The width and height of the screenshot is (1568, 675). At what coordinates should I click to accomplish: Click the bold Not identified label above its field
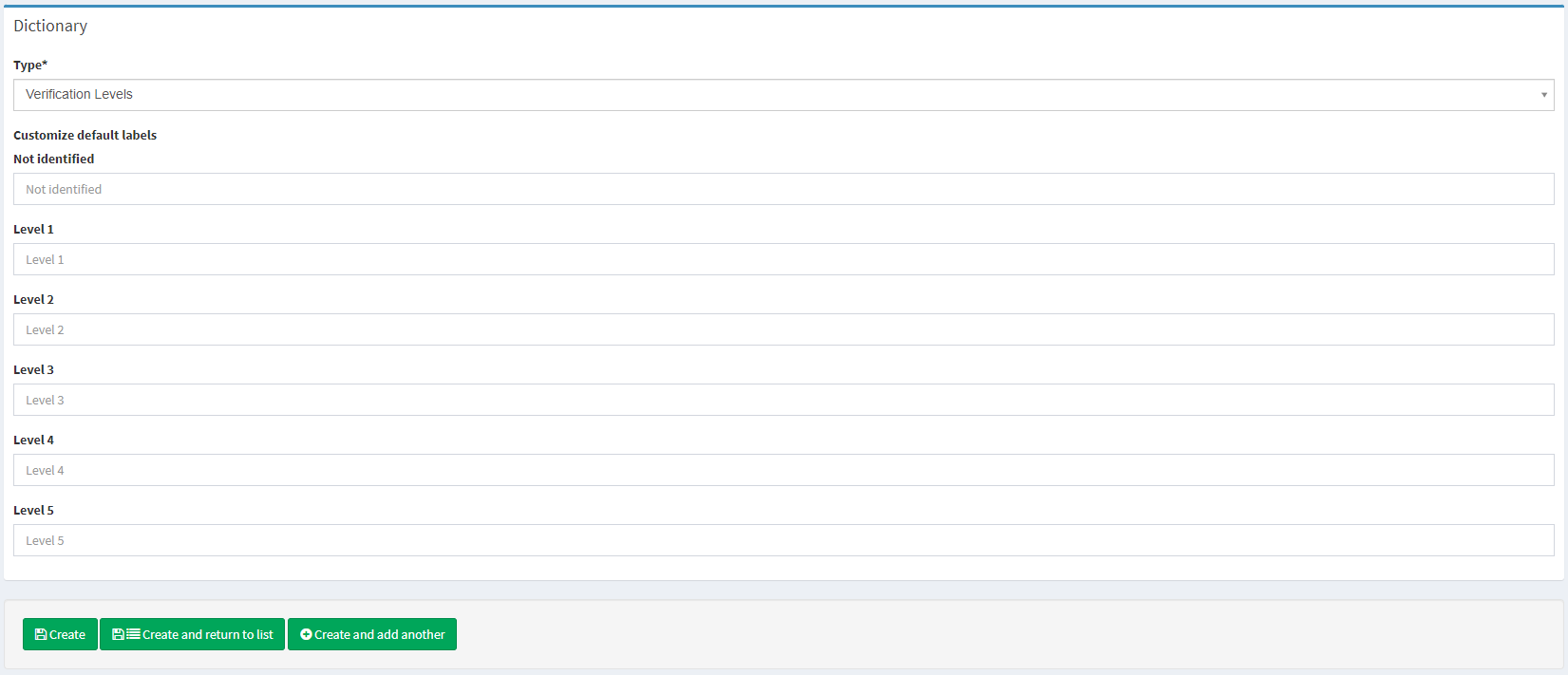(x=54, y=159)
